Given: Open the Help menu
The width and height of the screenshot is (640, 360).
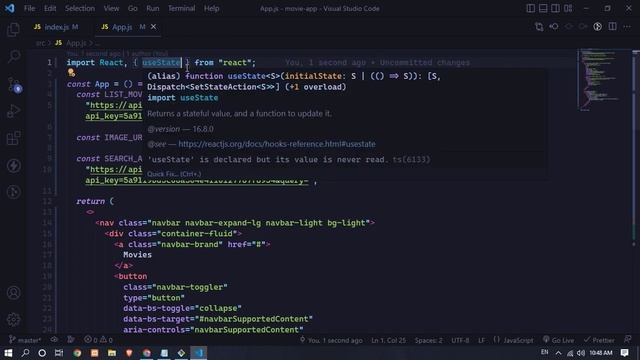Looking at the screenshot, I should (x=211, y=8).
